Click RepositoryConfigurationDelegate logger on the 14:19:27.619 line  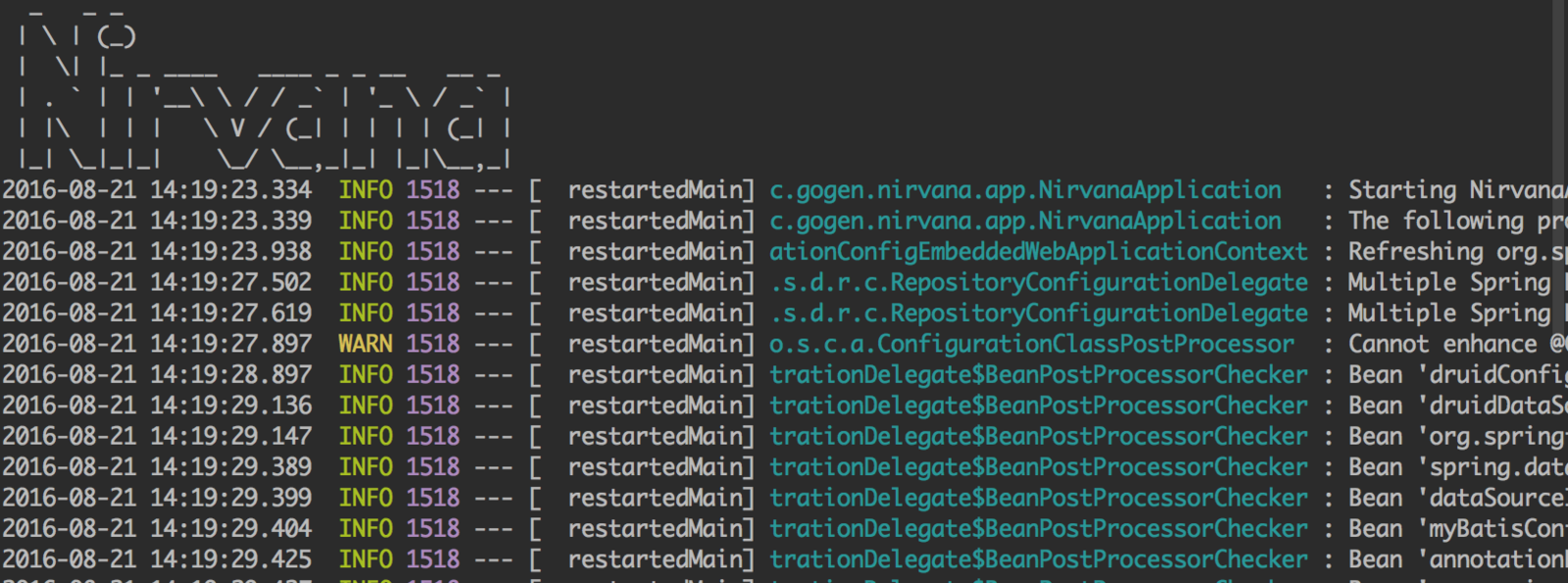pos(1038,314)
